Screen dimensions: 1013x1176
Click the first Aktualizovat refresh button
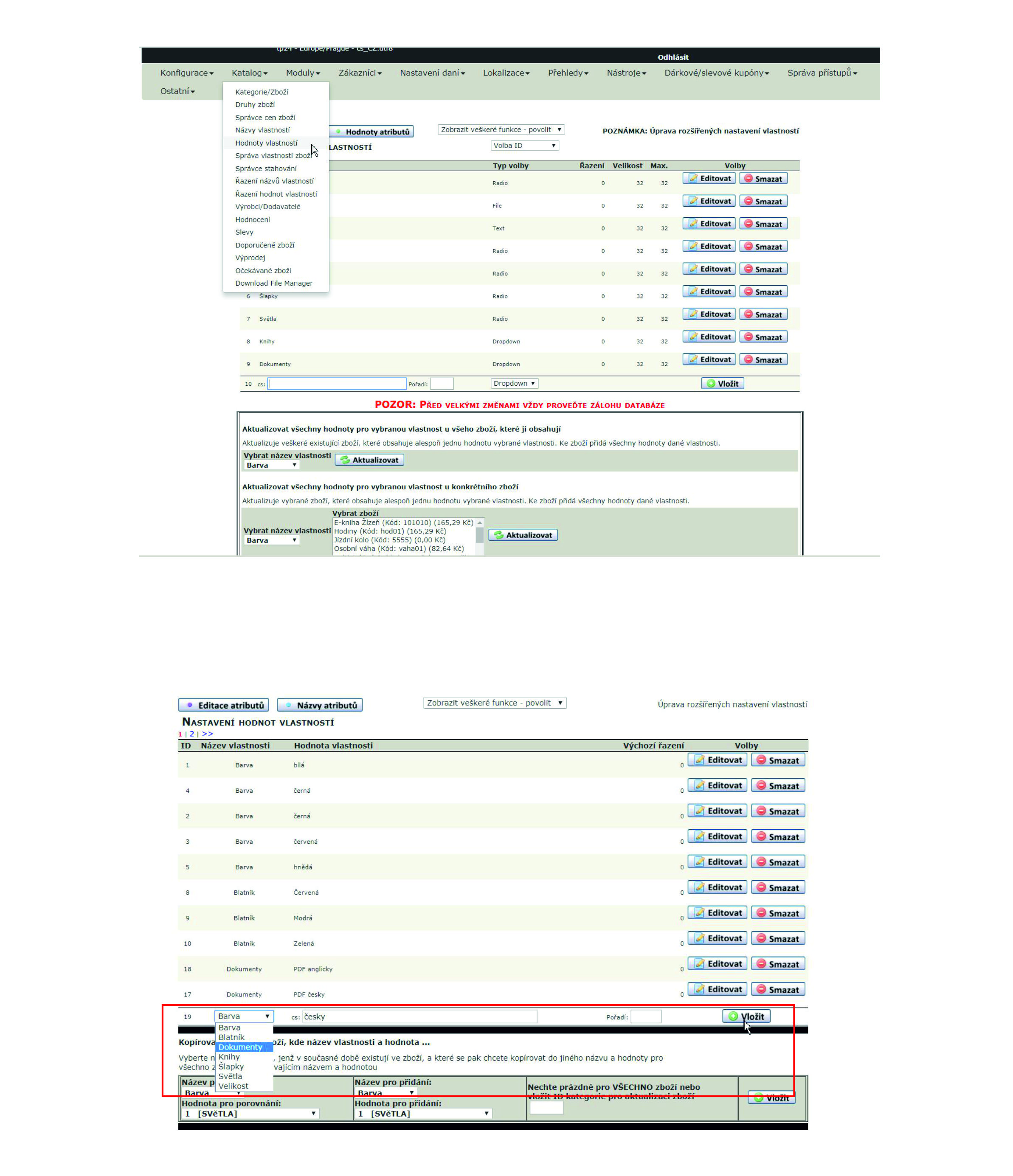[x=369, y=460]
